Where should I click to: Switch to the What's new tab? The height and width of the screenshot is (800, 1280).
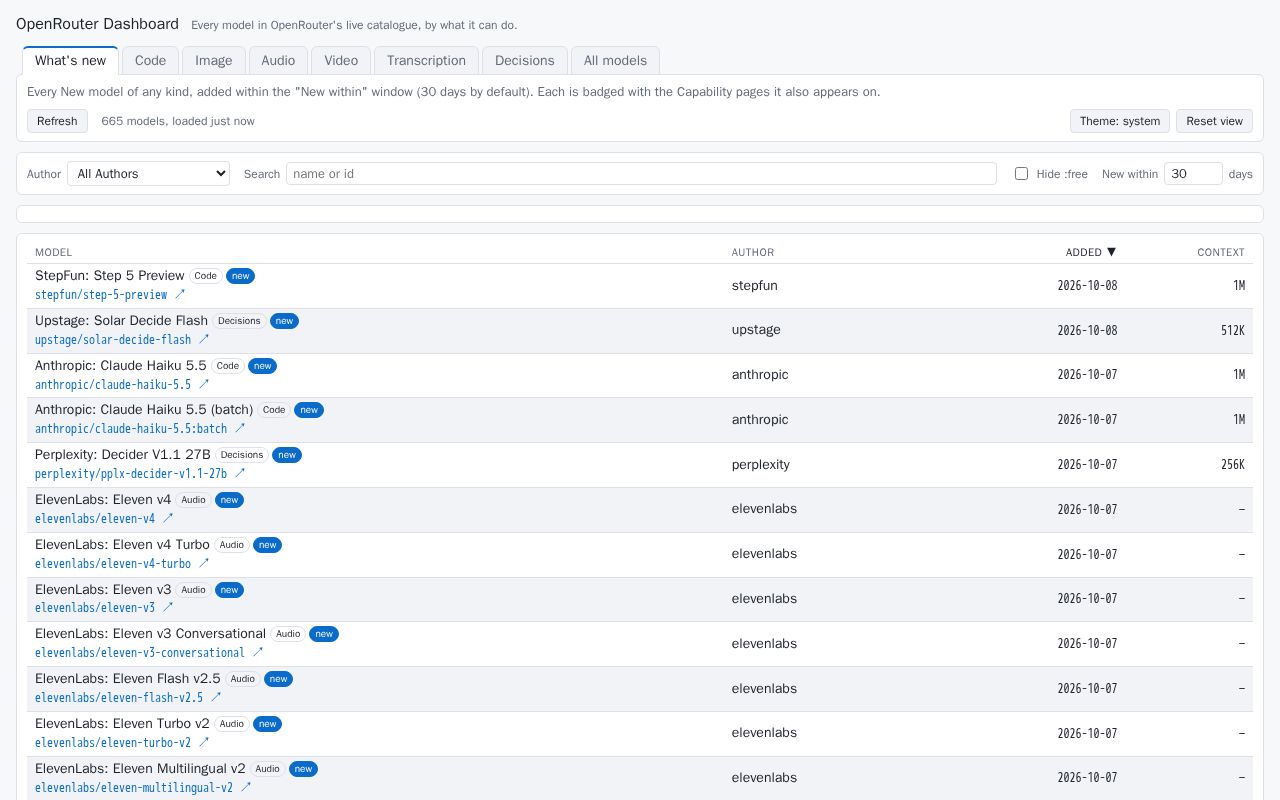(70, 60)
